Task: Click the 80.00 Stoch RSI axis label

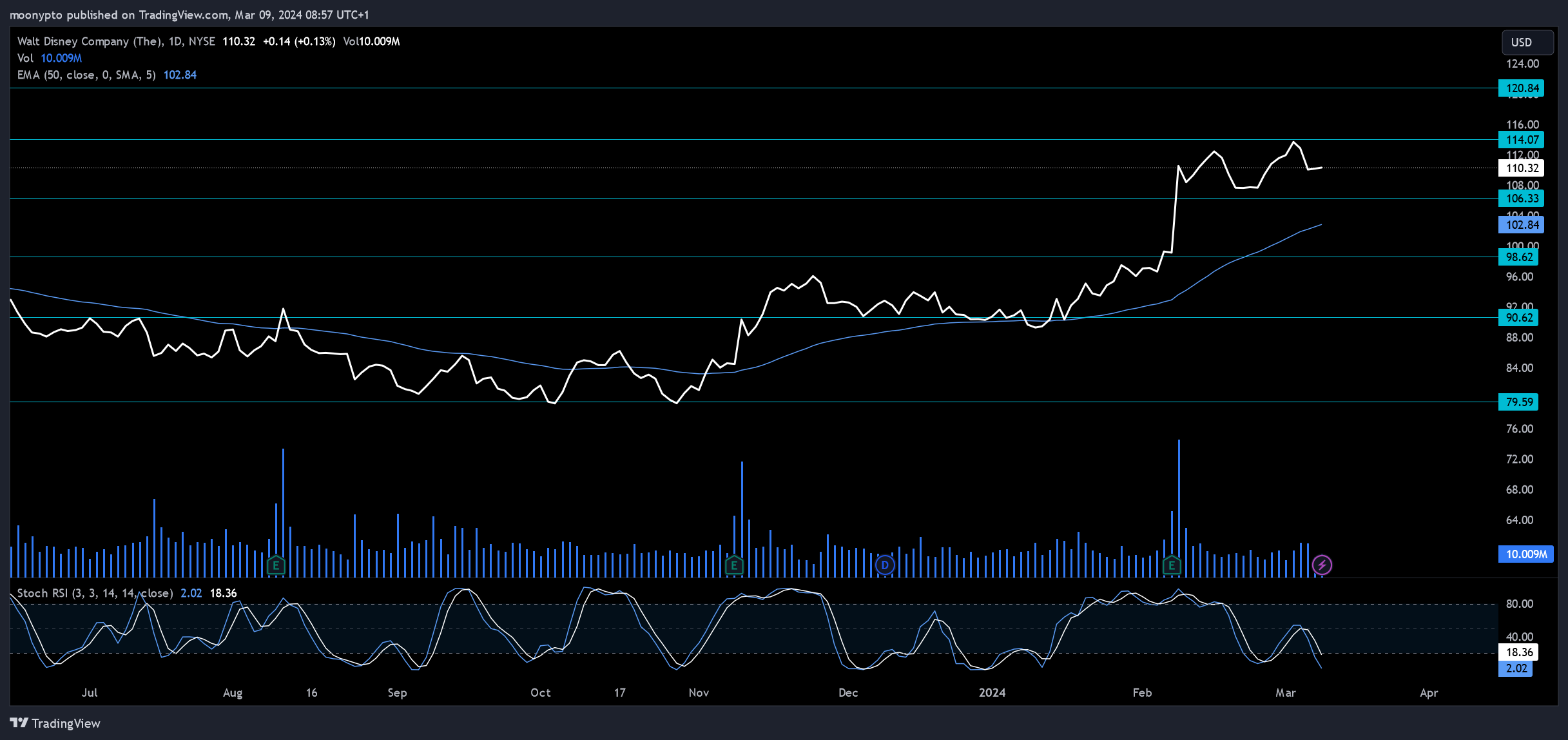Action: 1520,604
